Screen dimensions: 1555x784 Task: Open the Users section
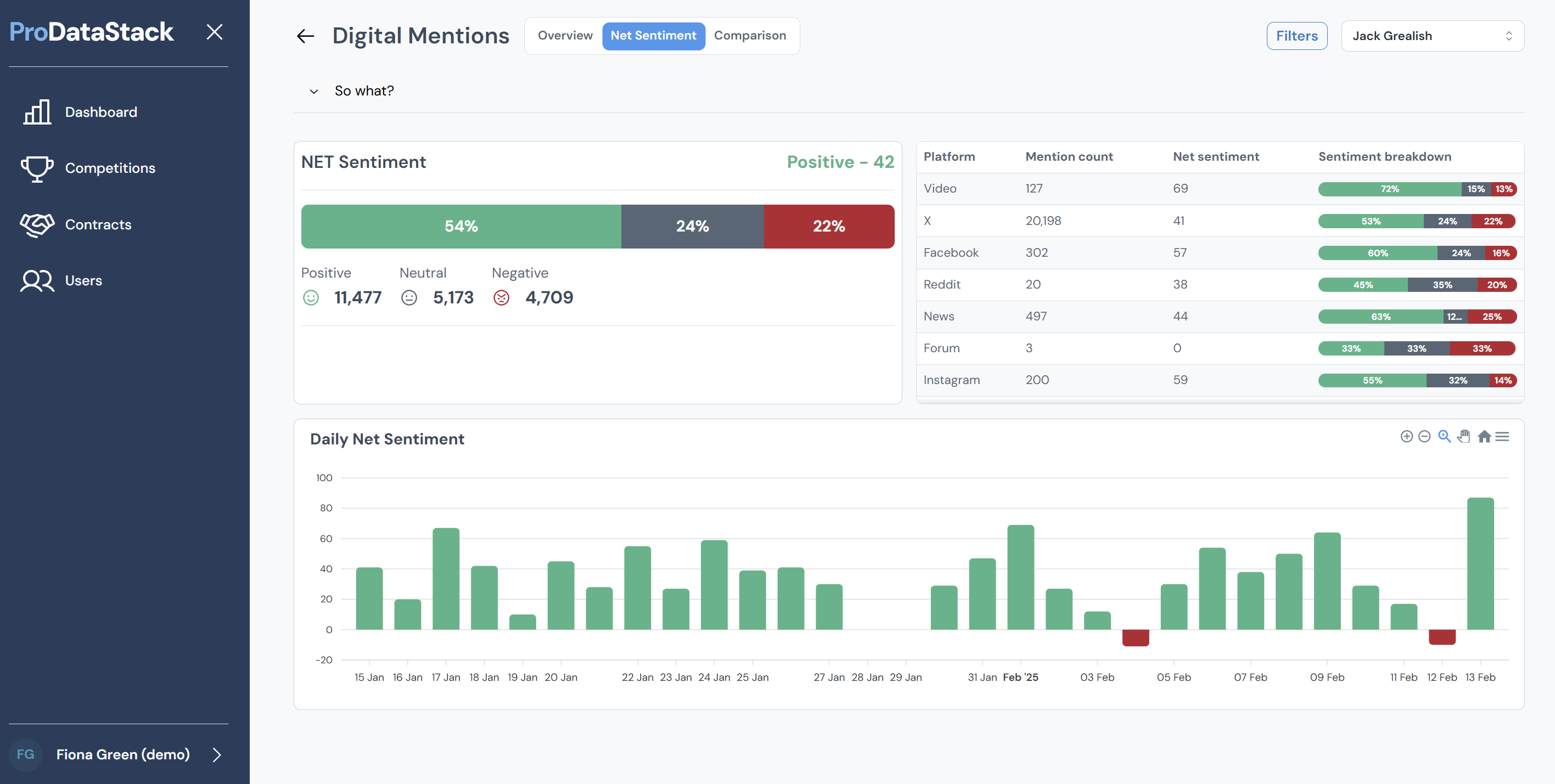pos(83,281)
